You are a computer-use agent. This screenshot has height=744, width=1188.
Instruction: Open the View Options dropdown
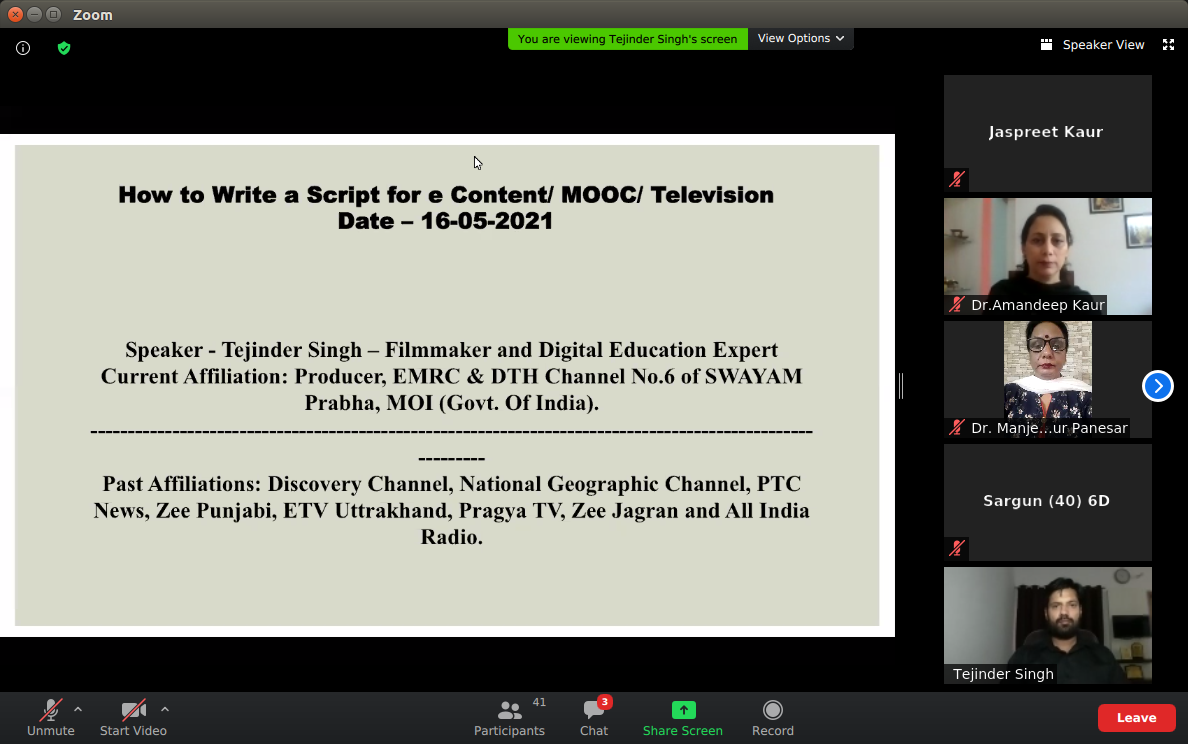coord(800,38)
